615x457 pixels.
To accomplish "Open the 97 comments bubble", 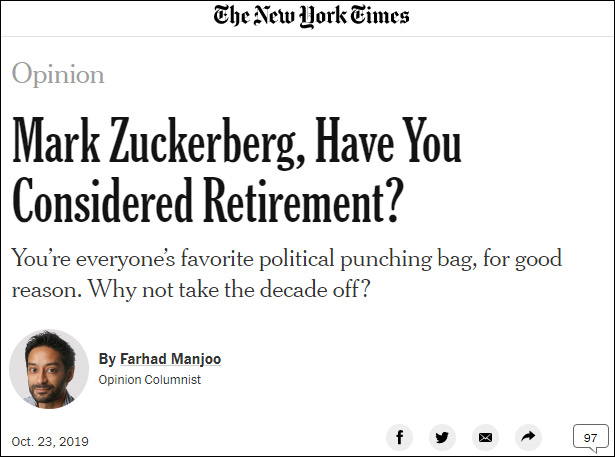I will [590, 438].
